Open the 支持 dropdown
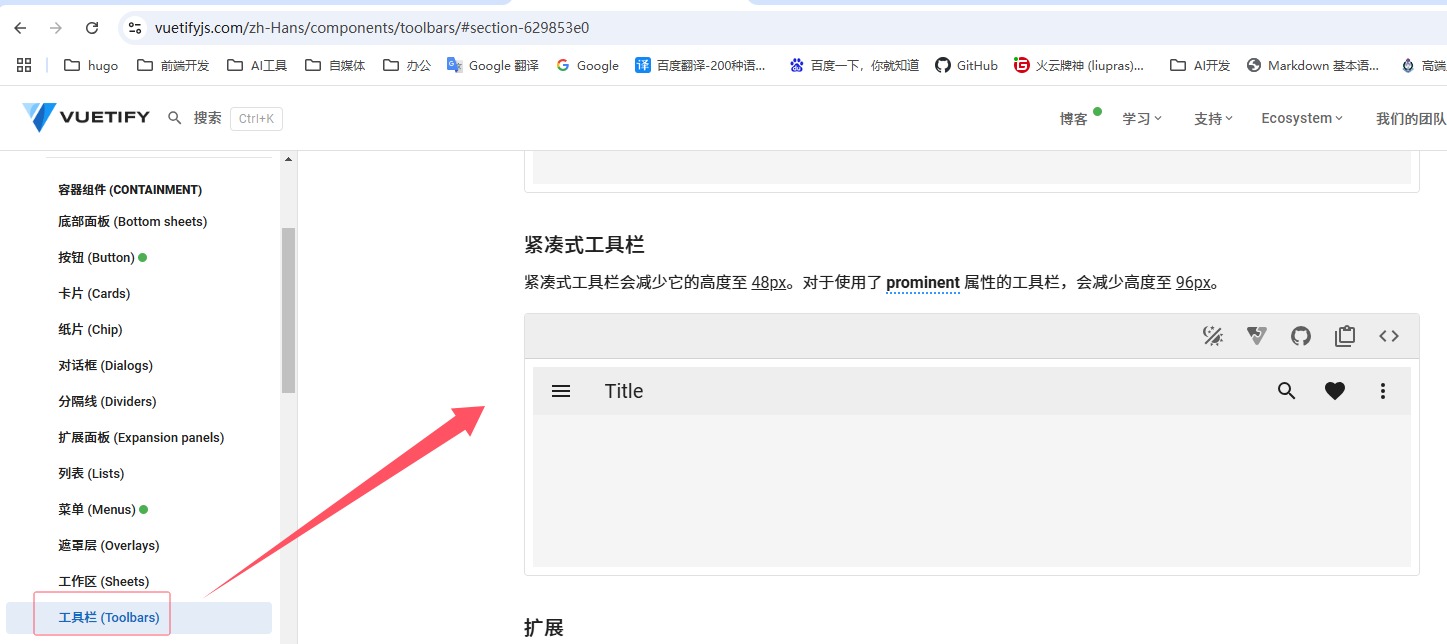The height and width of the screenshot is (644, 1447). 1212,117
